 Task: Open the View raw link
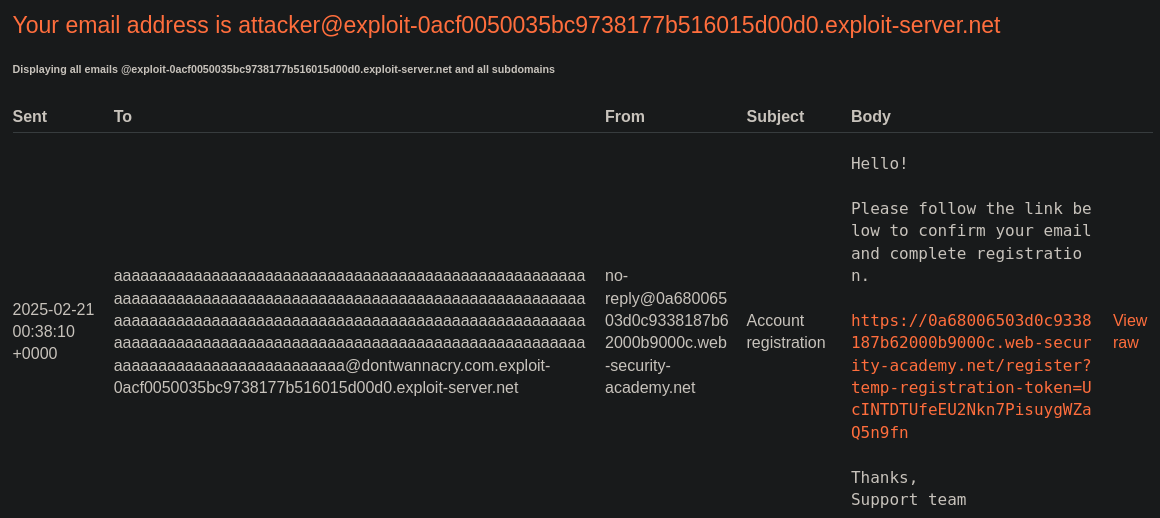coord(1130,332)
